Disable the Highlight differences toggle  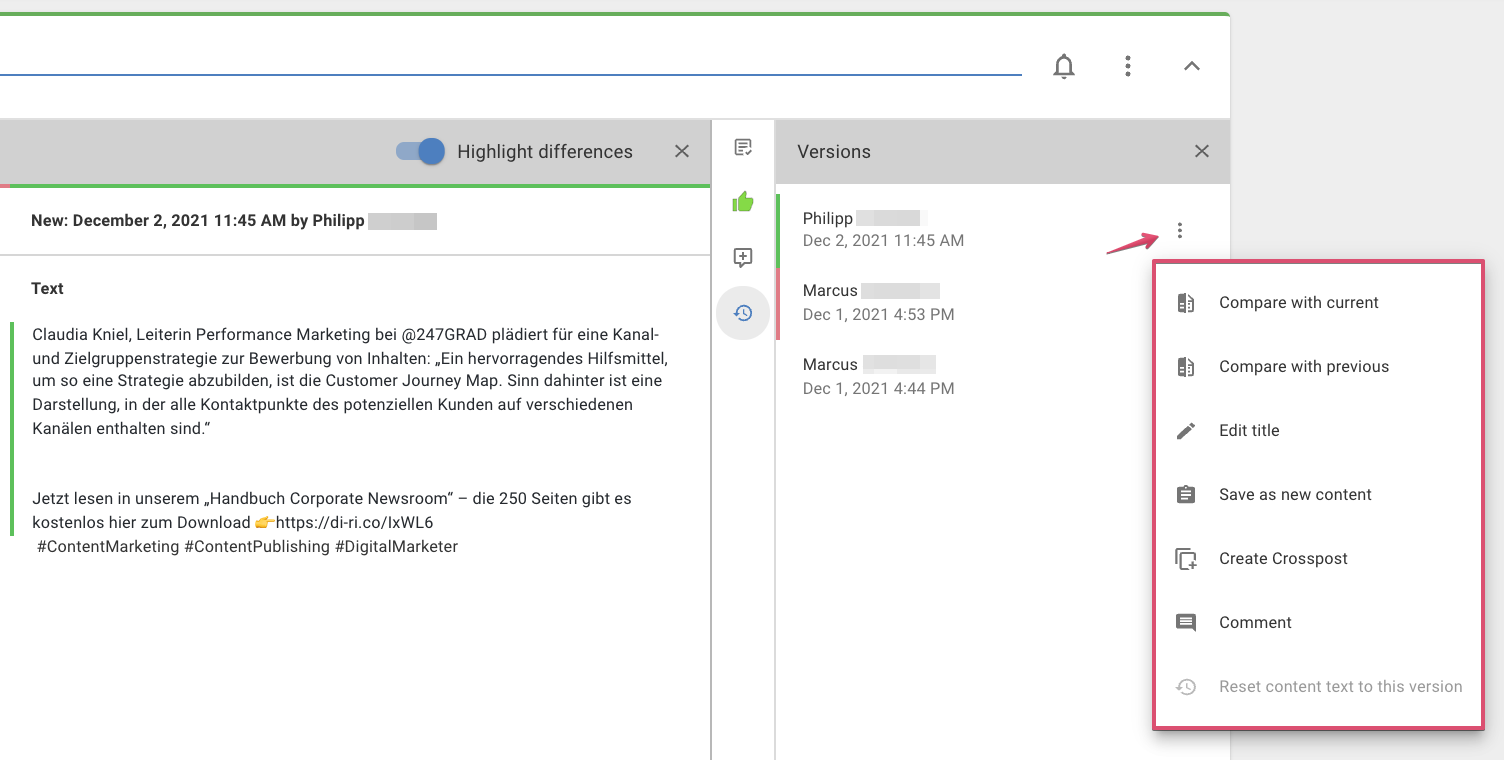point(420,151)
